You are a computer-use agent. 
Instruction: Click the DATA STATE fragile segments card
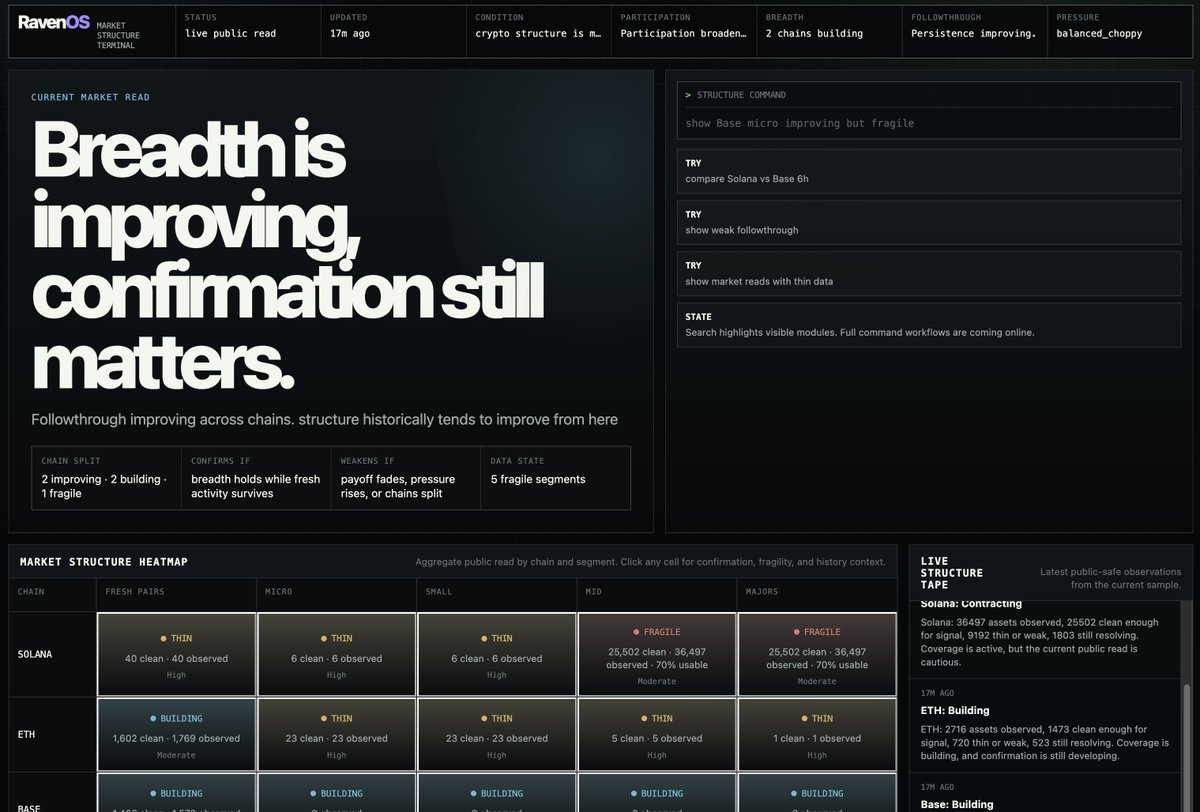pyautogui.click(x=556, y=478)
